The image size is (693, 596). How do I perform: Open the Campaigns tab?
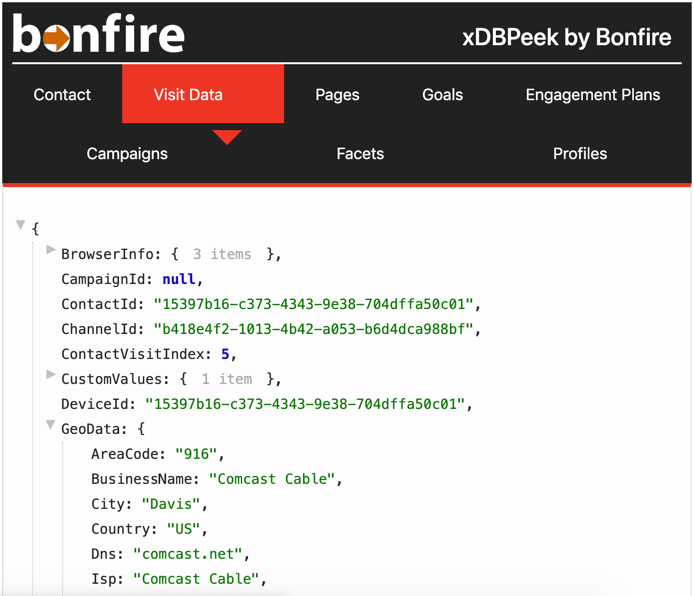click(x=127, y=154)
